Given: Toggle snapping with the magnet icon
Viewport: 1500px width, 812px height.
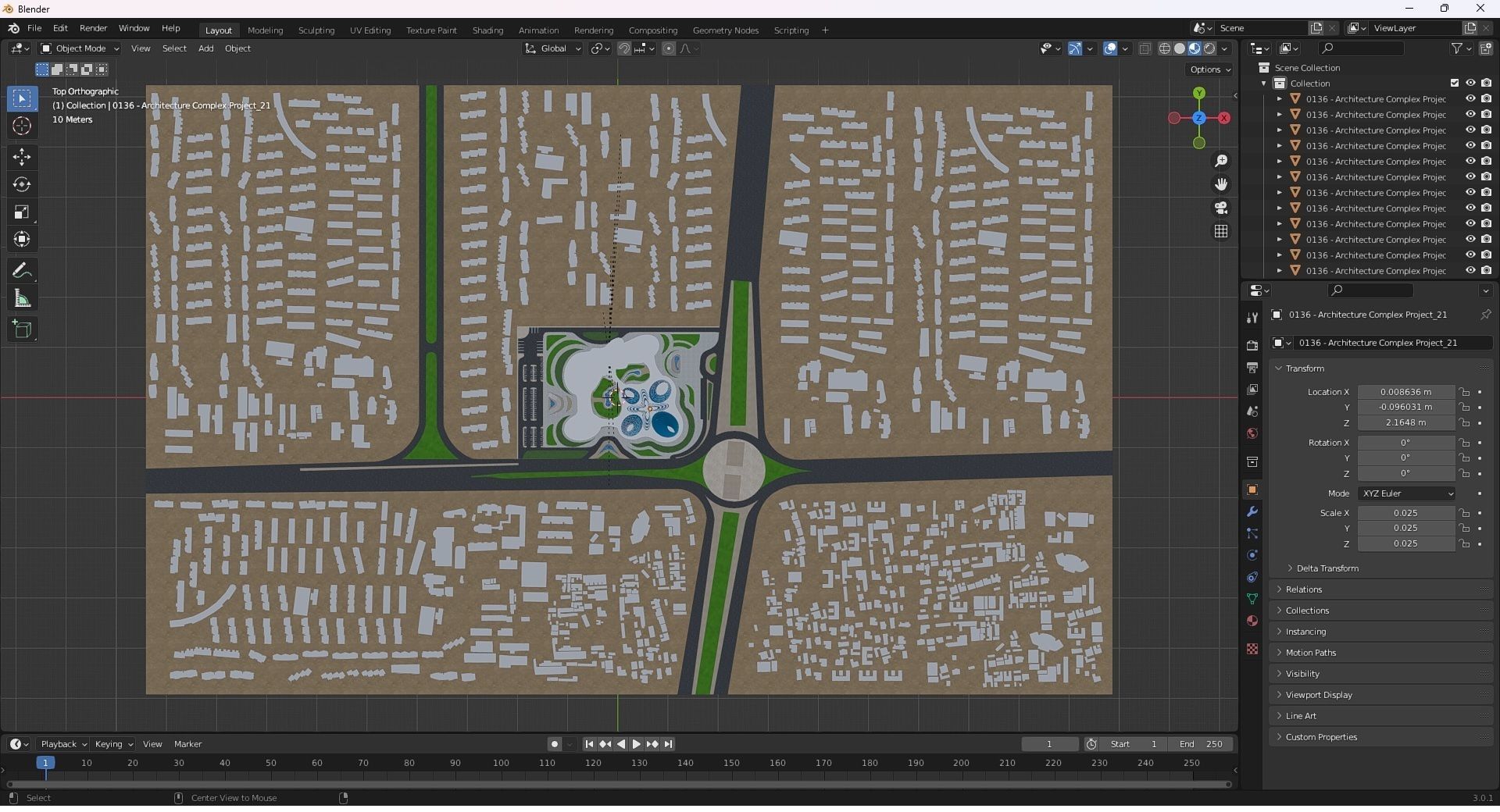Looking at the screenshot, I should (x=624, y=48).
